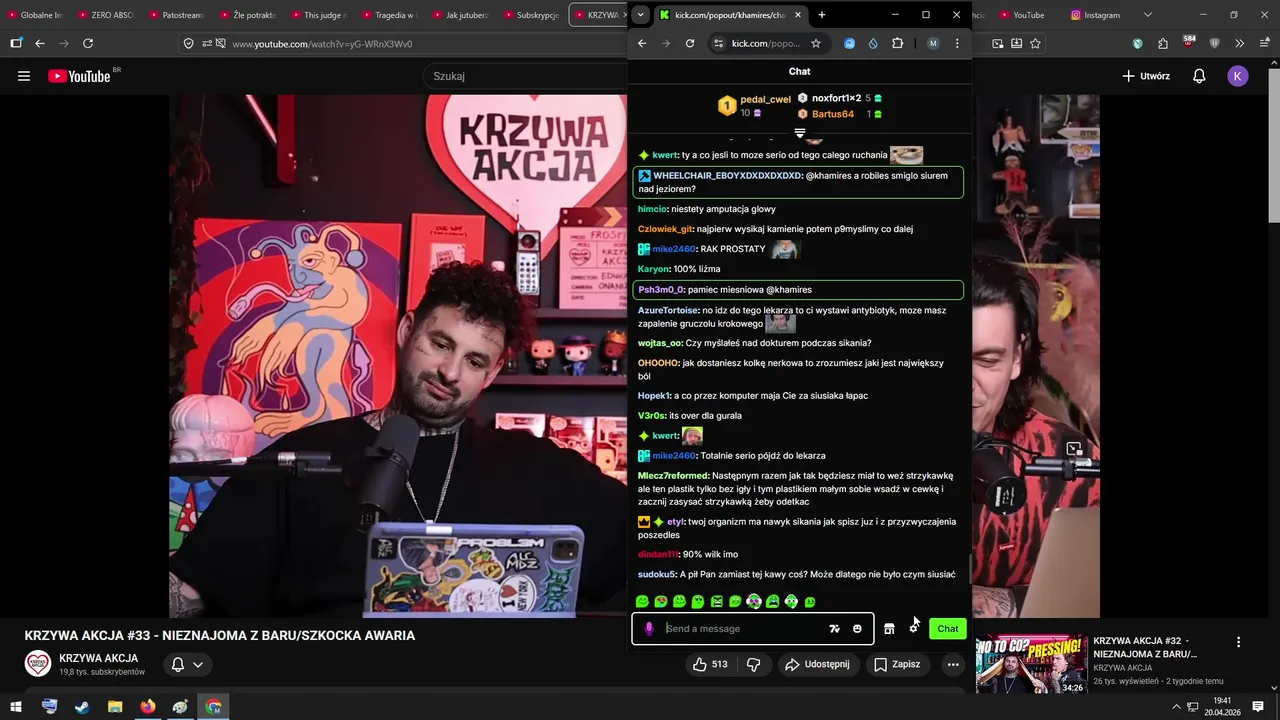The height and width of the screenshot is (720, 1280).
Task: Open the Windows Start menu
Action: coord(16,707)
